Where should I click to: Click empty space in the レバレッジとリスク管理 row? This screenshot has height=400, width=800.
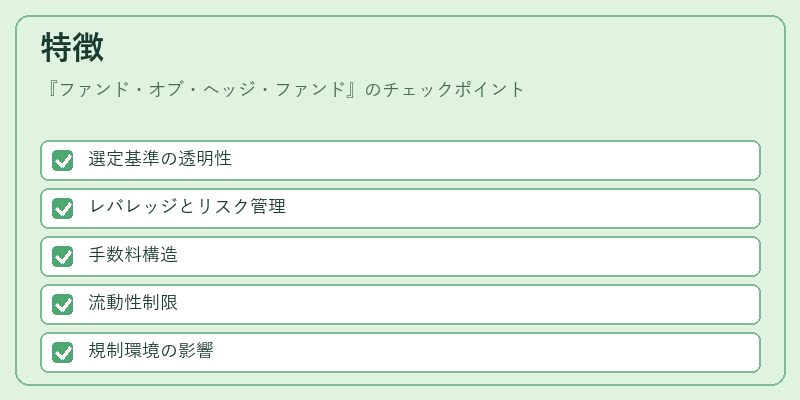coord(520,208)
